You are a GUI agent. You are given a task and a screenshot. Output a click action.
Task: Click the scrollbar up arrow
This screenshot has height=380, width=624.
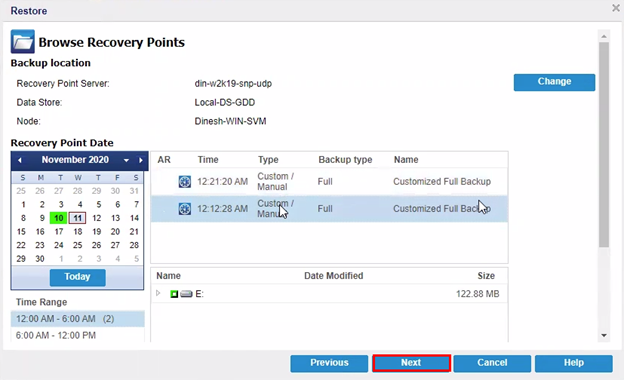tap(604, 36)
